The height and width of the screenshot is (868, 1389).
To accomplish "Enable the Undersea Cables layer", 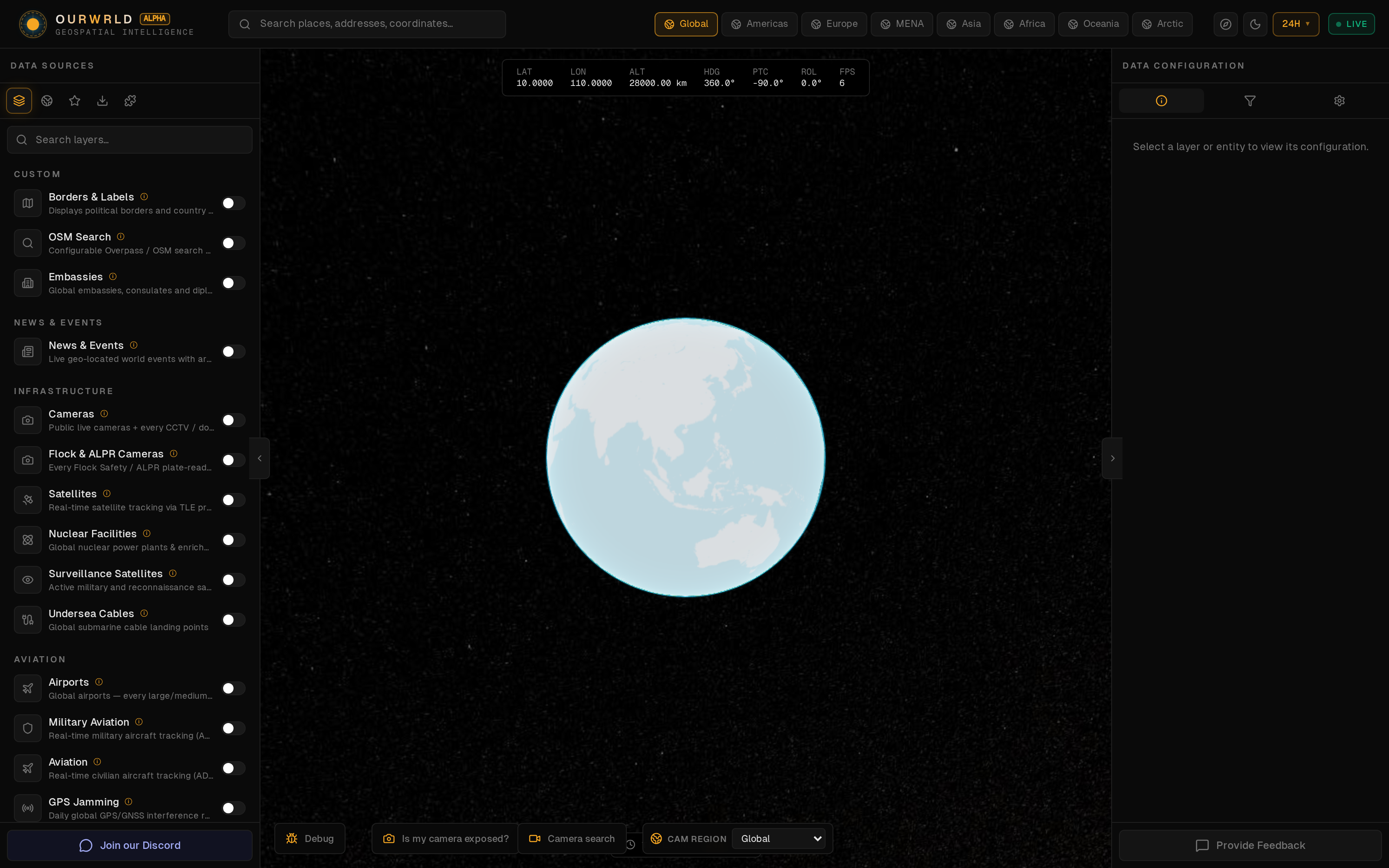I will tap(234, 619).
